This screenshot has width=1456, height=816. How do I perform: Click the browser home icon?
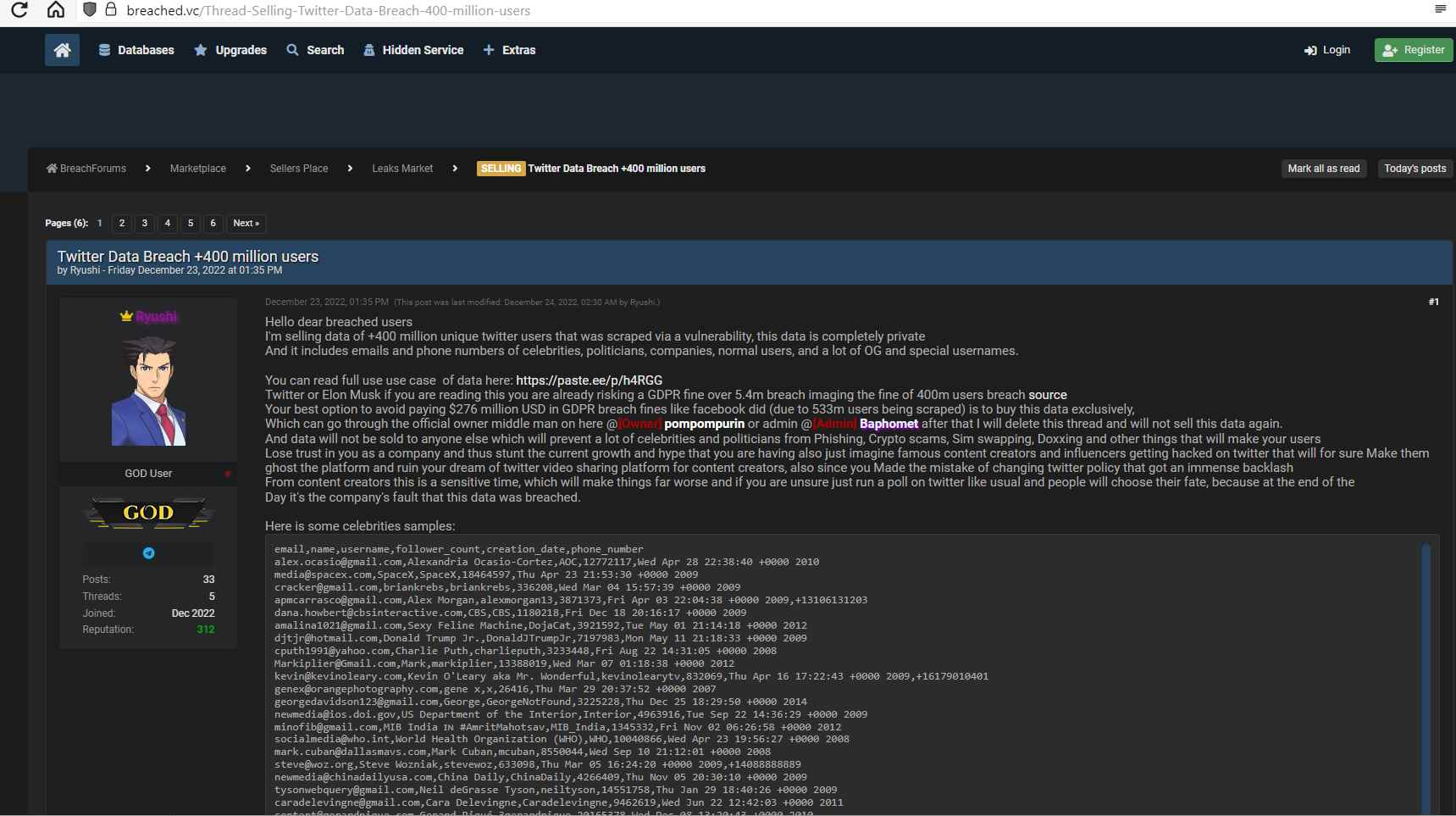coord(56,10)
